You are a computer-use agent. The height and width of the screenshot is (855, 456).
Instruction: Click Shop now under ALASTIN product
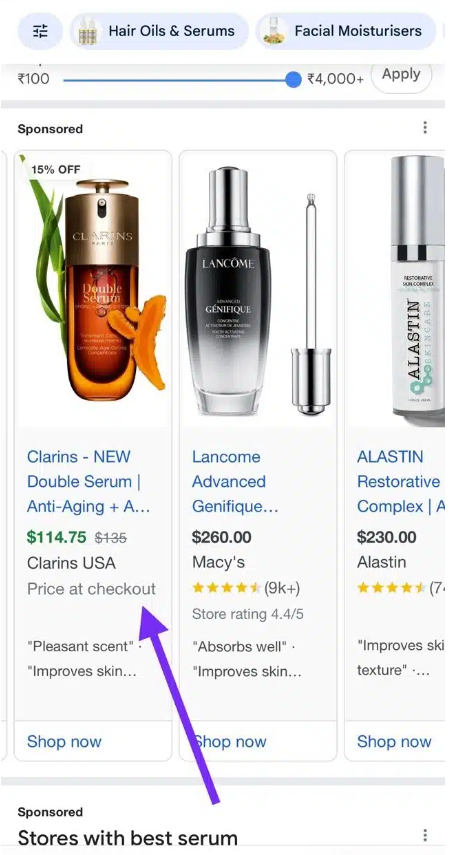coord(394,742)
